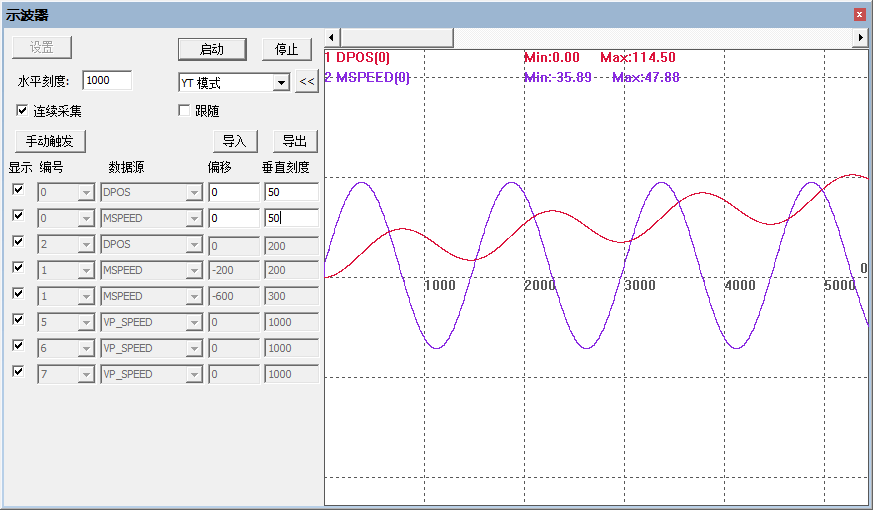Toggle the 显示 checkbox on the VP_SPEED axis 5 row
The image size is (873, 510).
pyautogui.click(x=18, y=319)
